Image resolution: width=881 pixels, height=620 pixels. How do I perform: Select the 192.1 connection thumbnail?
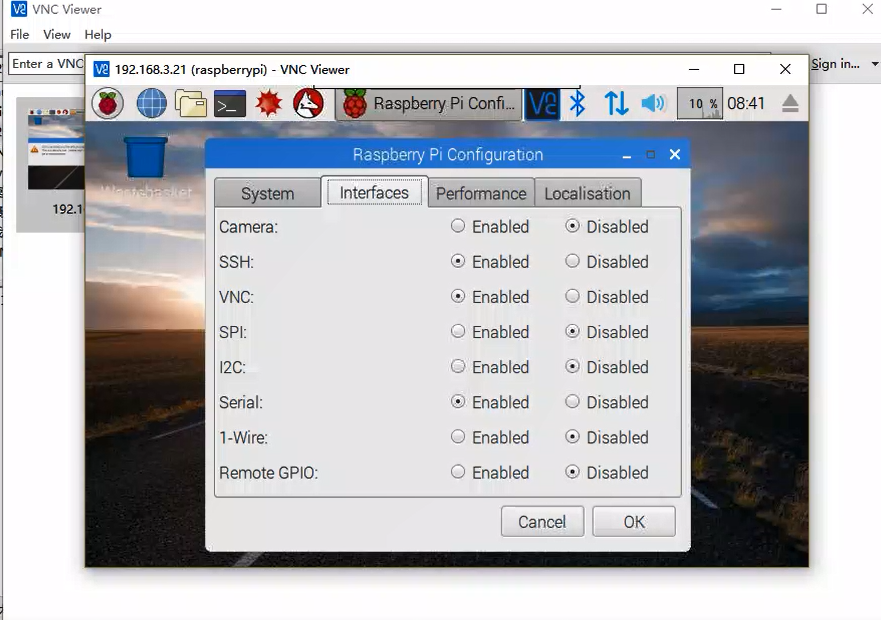point(51,165)
